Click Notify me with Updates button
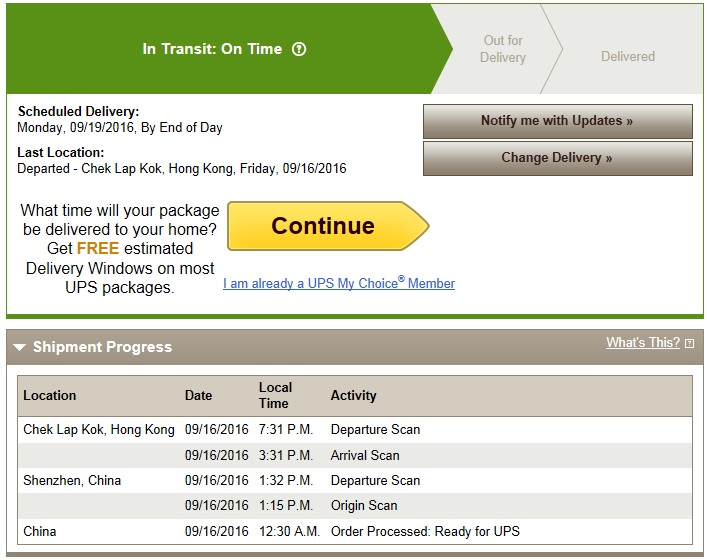The image size is (707, 560). click(557, 121)
